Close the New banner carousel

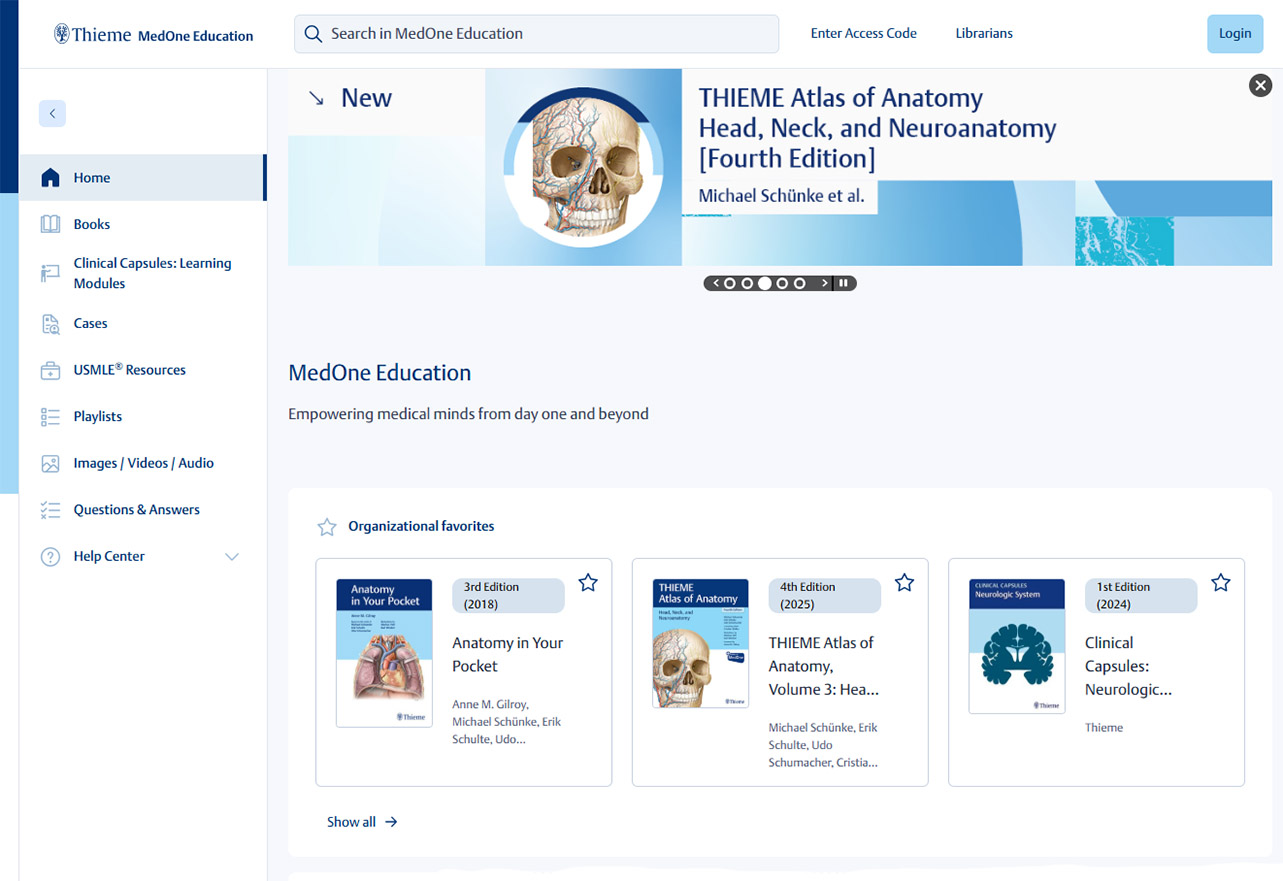tap(1260, 86)
